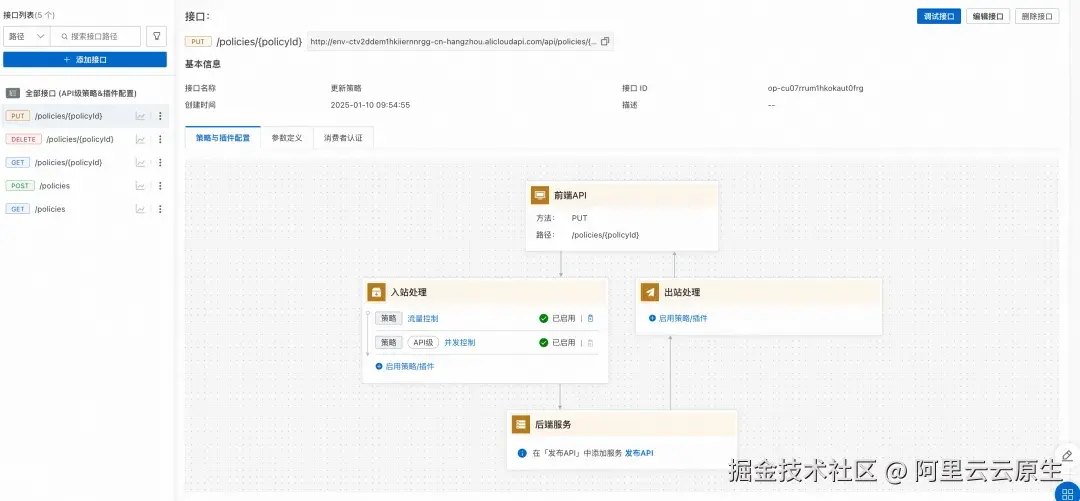
Task: Click 启用策略/插件 in 入站处理 card
Action: [405, 367]
